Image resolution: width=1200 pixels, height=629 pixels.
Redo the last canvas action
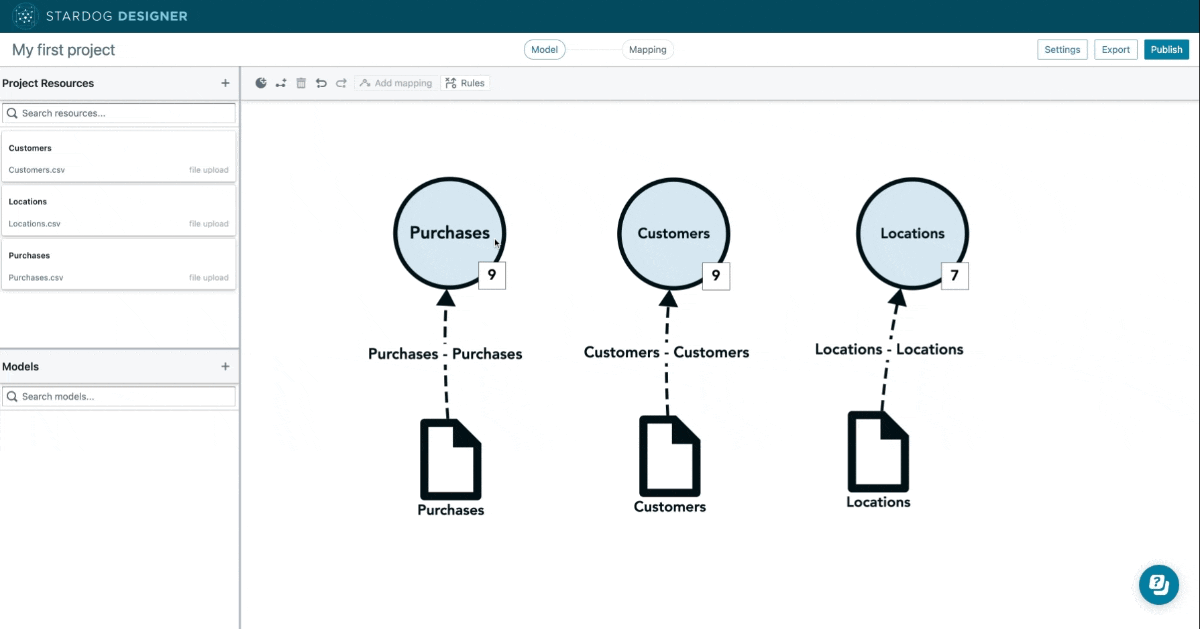pos(341,83)
